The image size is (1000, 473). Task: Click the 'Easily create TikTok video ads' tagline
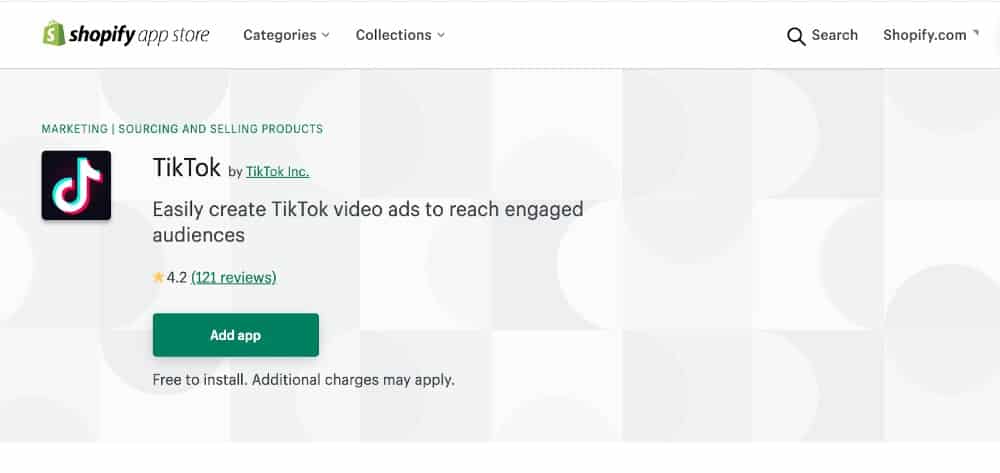368,222
